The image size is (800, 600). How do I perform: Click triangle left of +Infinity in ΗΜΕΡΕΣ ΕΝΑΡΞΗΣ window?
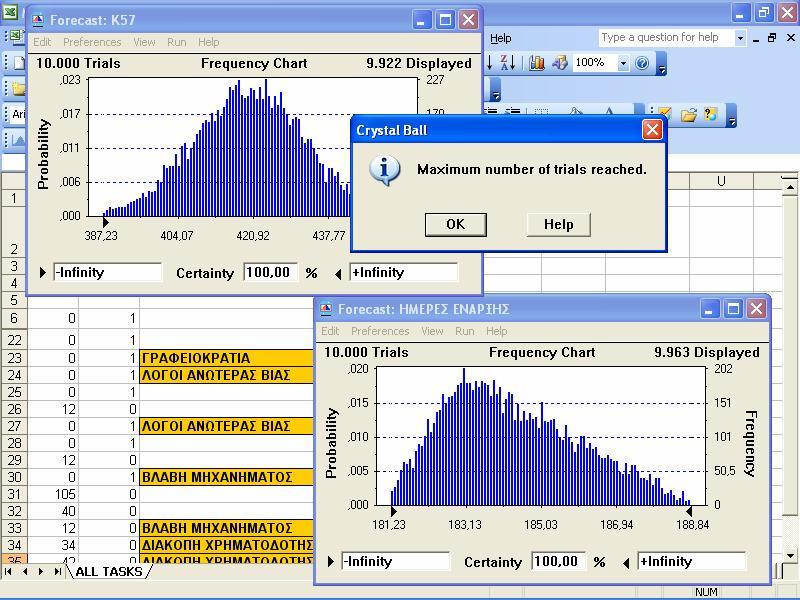click(627, 563)
